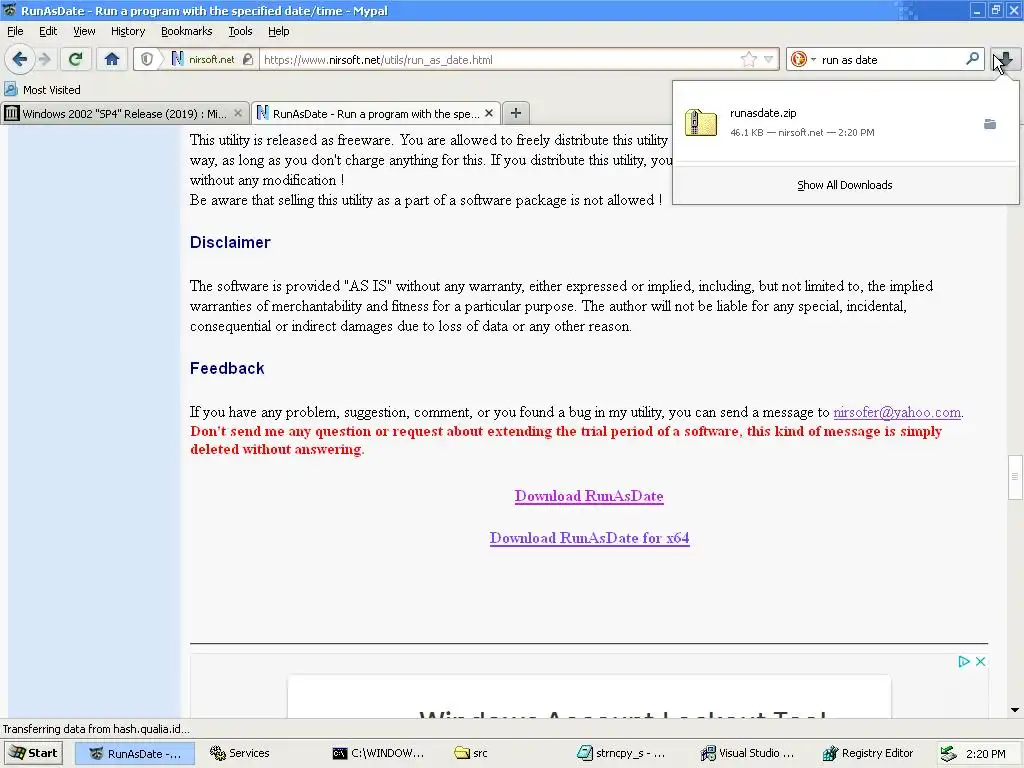This screenshot has height=768, width=1024.
Task: Click the scrollbar down arrow
Action: pyautogui.click(x=1015, y=710)
